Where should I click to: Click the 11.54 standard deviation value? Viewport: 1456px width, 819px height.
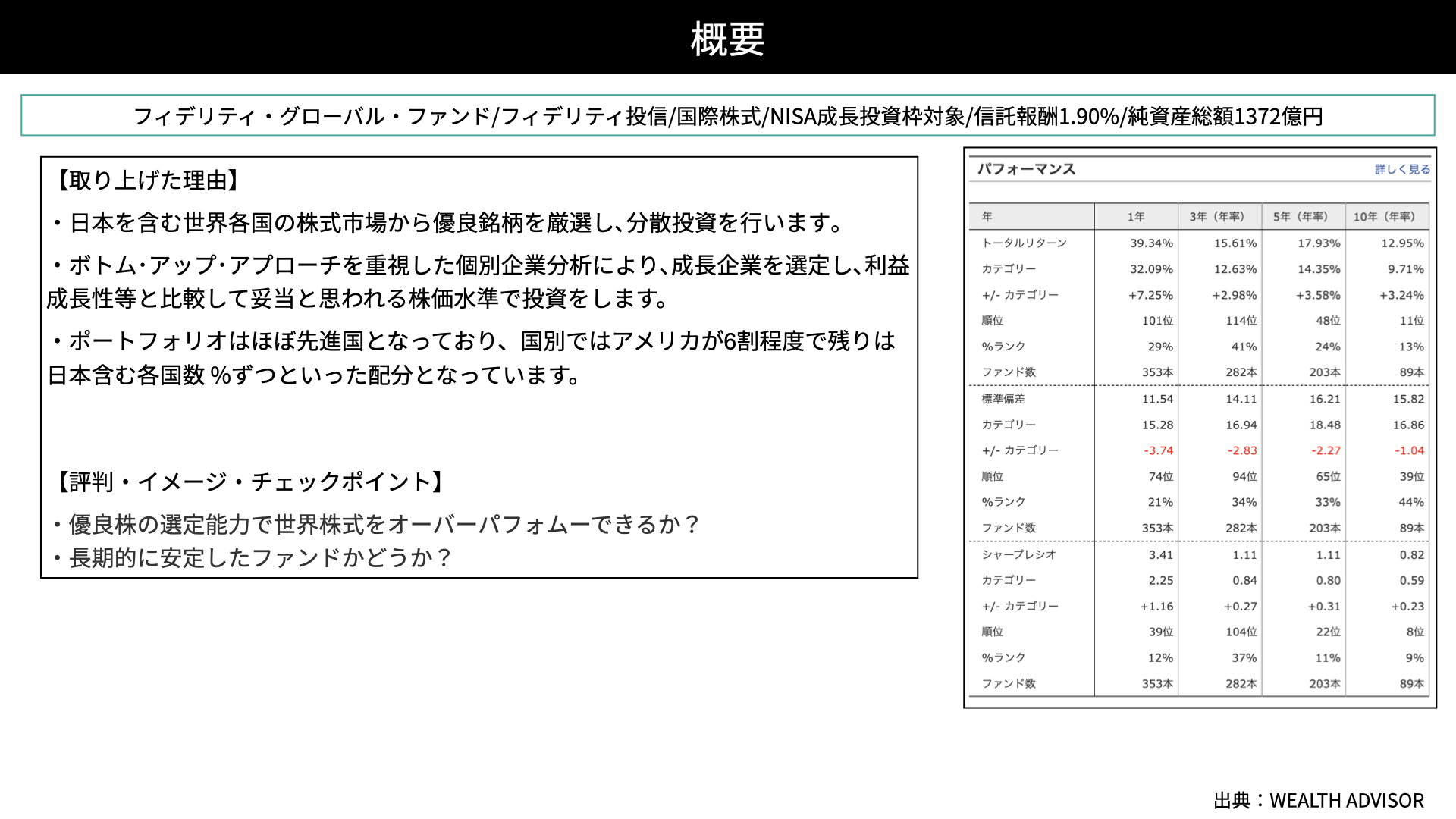click(1157, 399)
